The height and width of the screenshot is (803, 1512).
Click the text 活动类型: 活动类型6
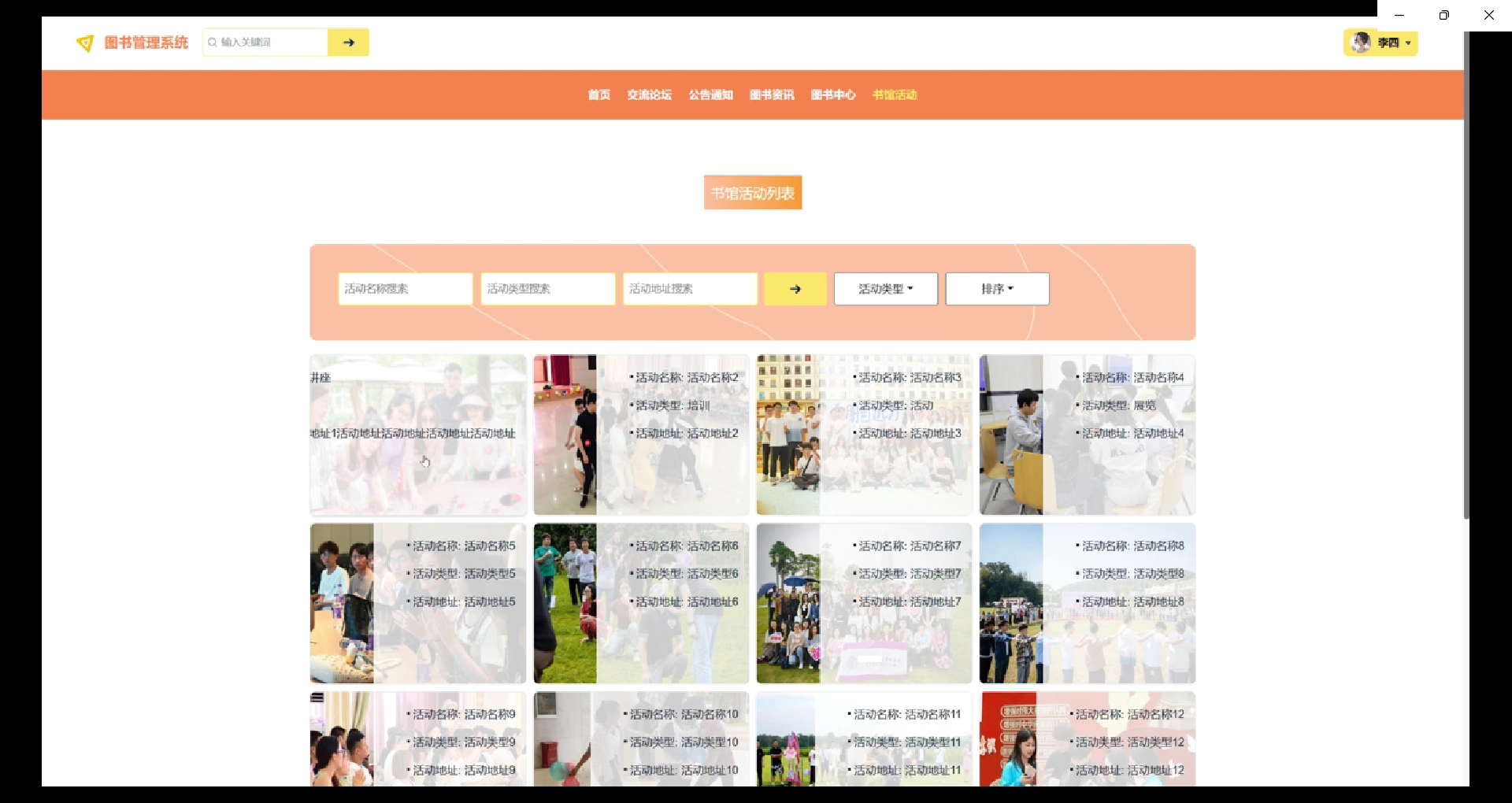click(687, 574)
